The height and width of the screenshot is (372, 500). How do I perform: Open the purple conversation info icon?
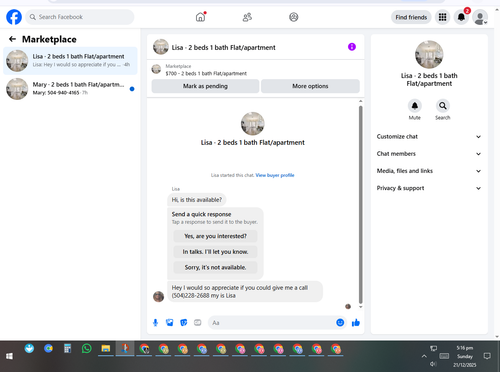352,47
